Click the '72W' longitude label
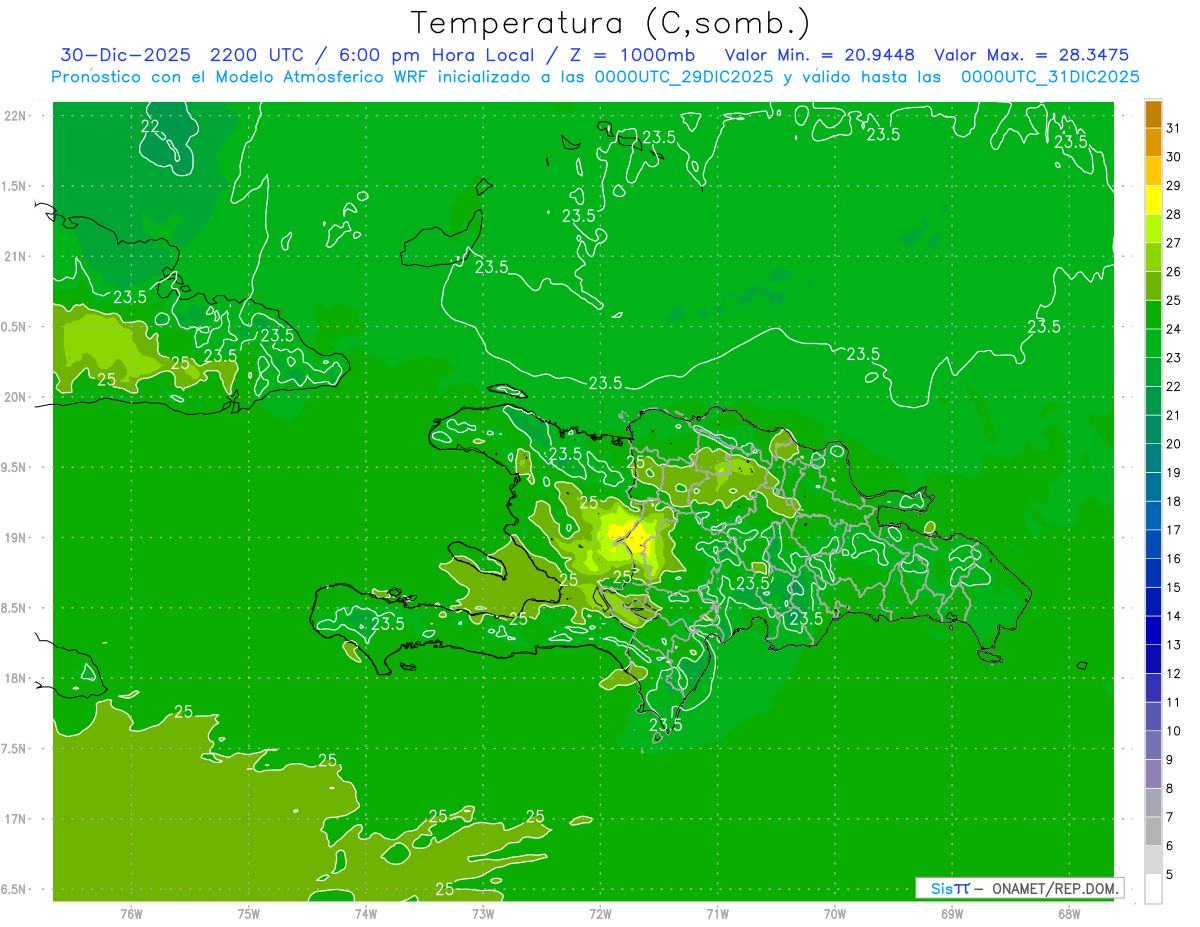 [x=600, y=914]
